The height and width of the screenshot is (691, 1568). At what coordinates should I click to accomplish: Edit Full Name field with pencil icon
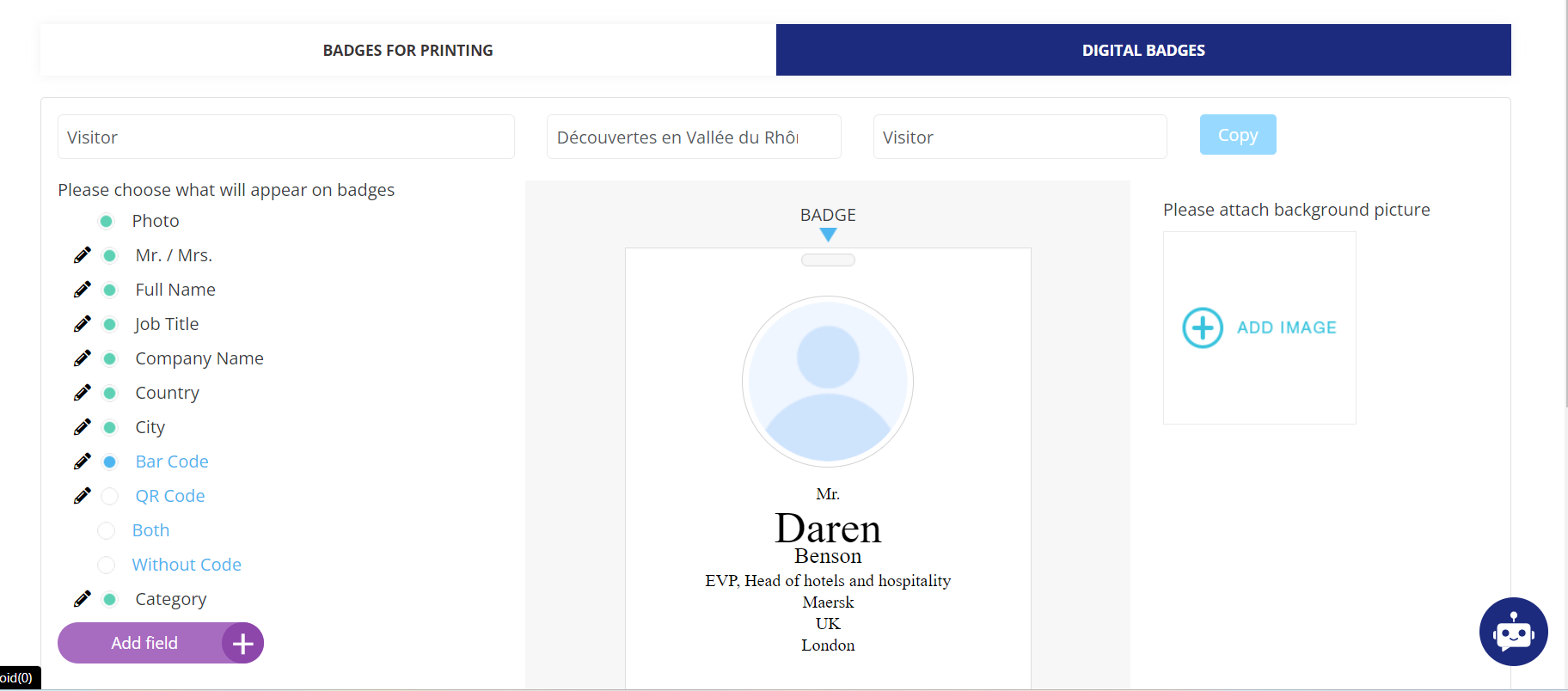[x=82, y=290]
